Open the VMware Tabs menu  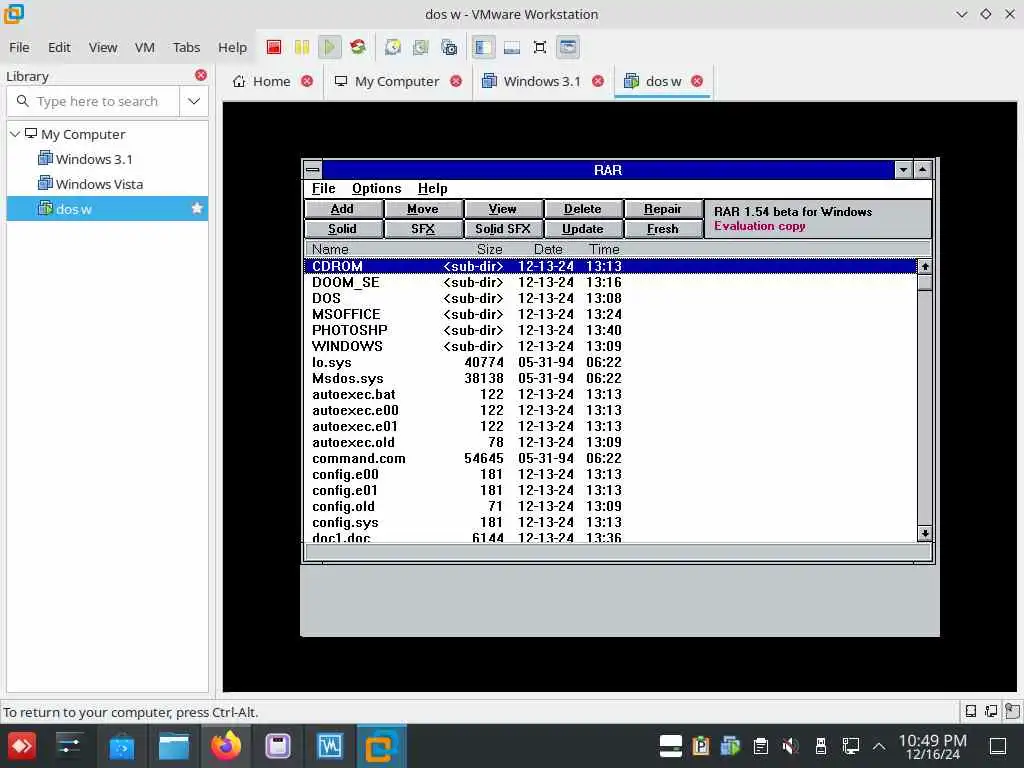click(186, 47)
